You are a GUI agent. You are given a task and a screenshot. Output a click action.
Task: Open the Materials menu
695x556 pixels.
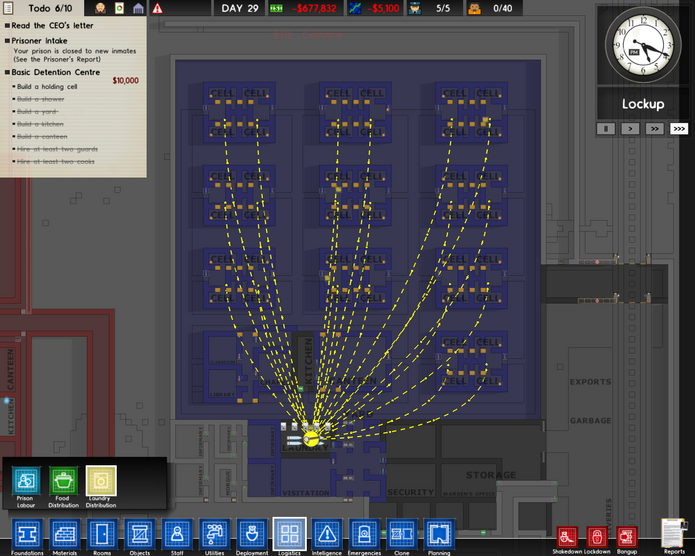[x=65, y=534]
